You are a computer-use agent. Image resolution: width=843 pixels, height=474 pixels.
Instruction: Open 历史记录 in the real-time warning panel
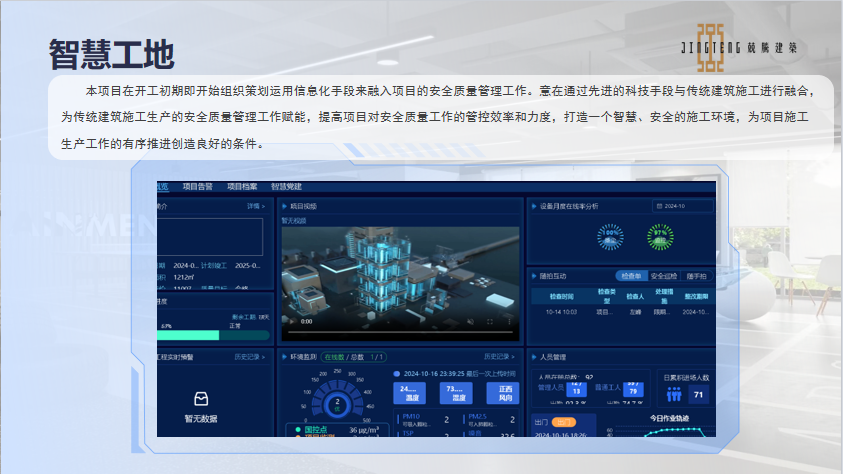click(x=250, y=356)
